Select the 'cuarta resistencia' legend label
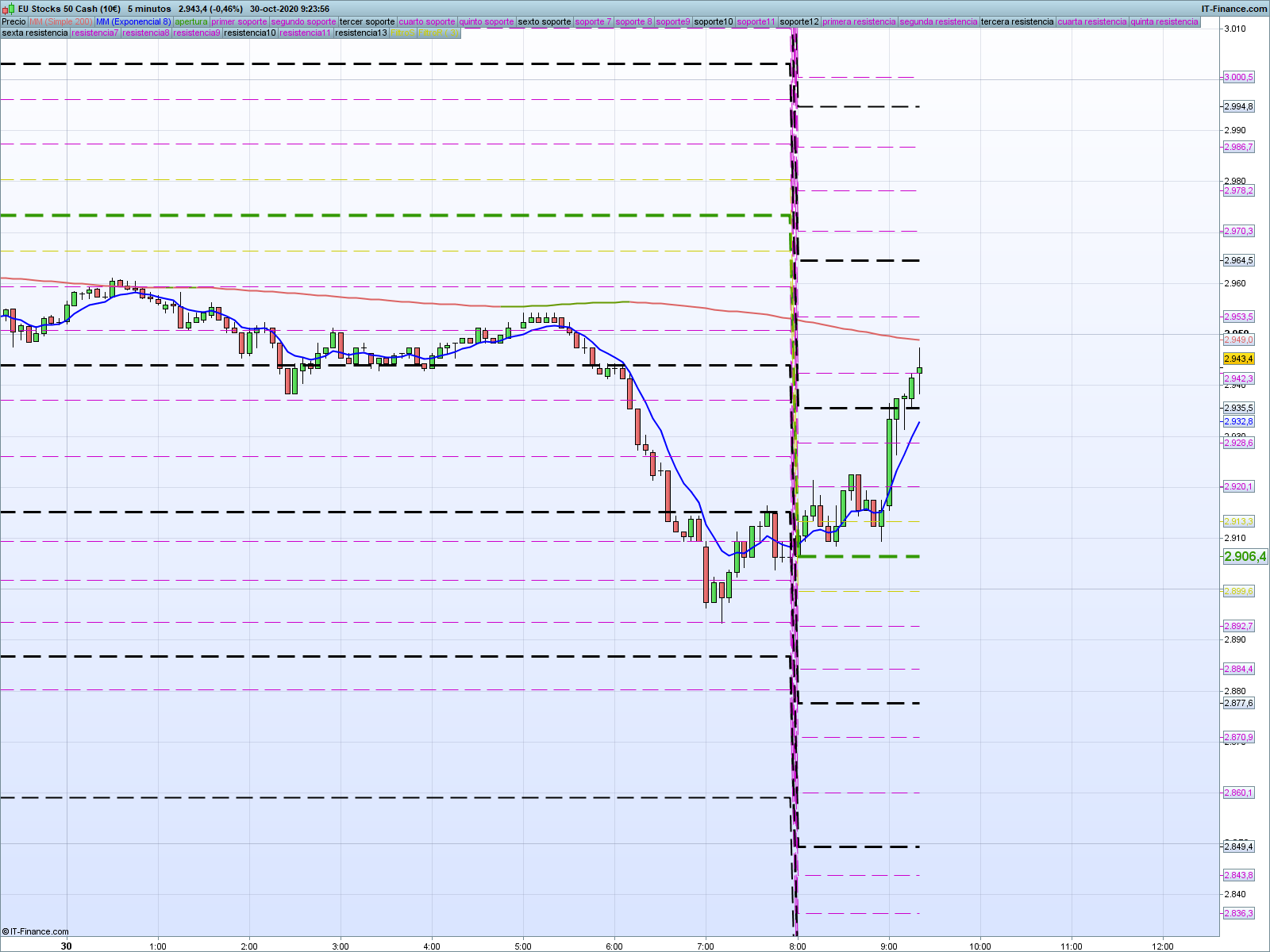The height and width of the screenshot is (952, 1270). (1092, 21)
